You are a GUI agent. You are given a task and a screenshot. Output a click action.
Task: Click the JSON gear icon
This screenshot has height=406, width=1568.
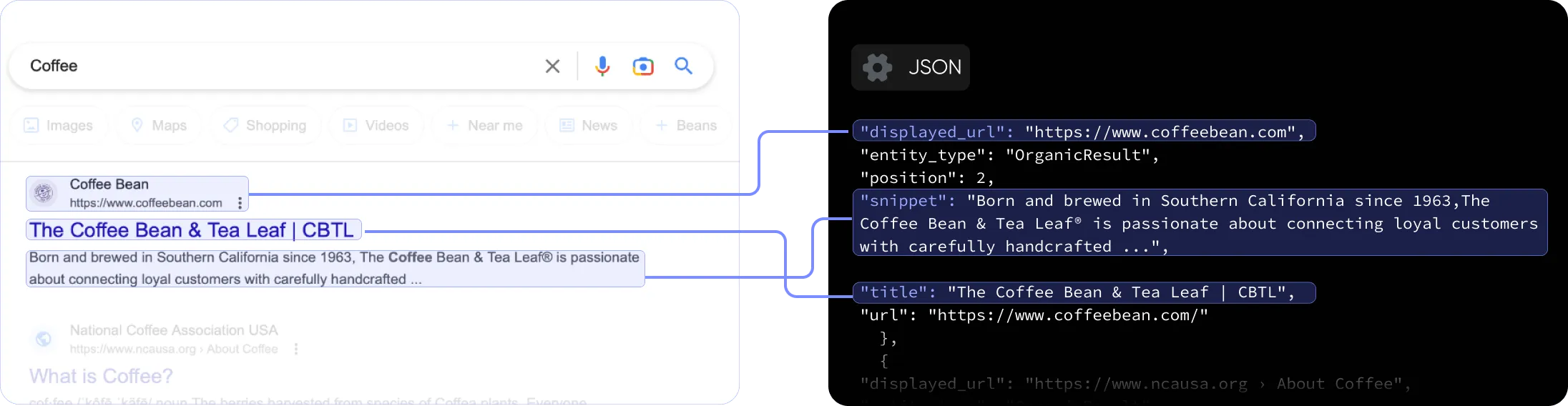[877, 67]
